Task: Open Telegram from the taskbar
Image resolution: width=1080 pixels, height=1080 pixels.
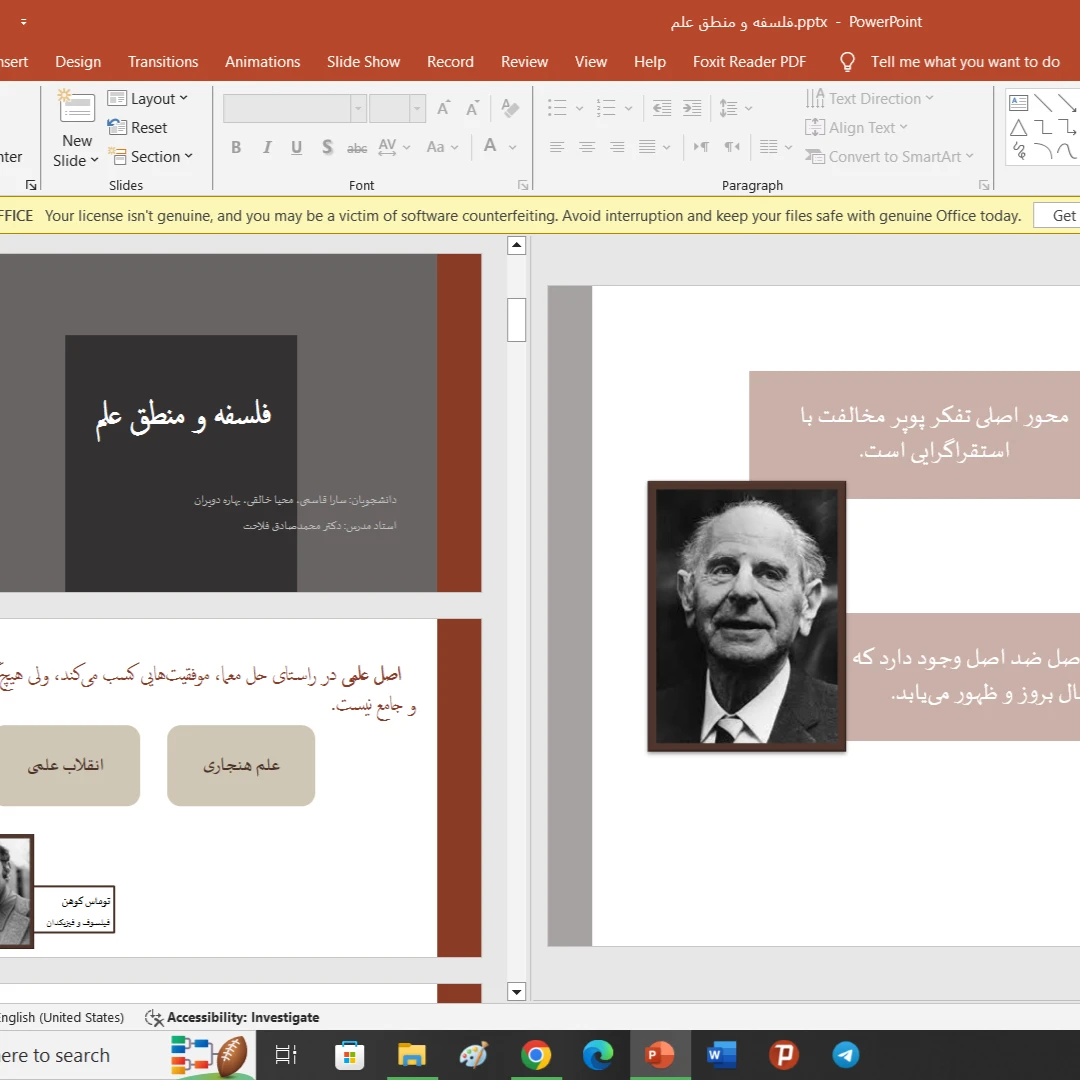Action: coord(846,1055)
